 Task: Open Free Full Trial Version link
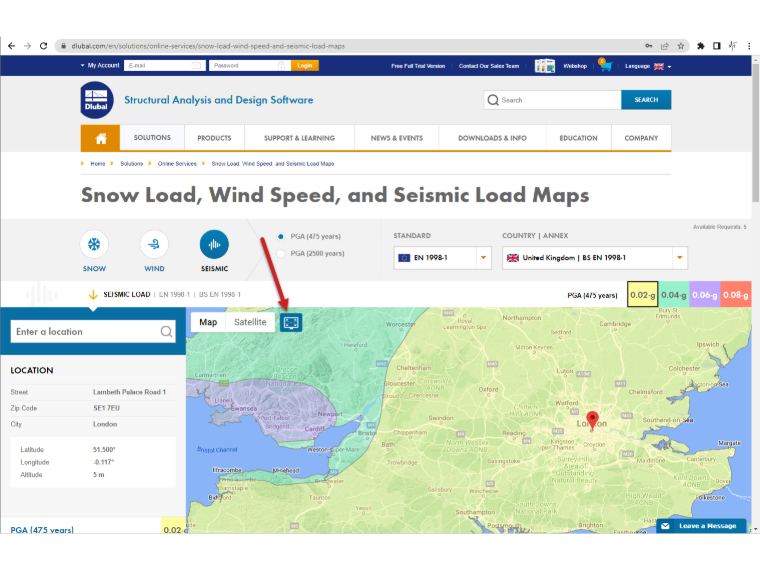click(x=418, y=66)
